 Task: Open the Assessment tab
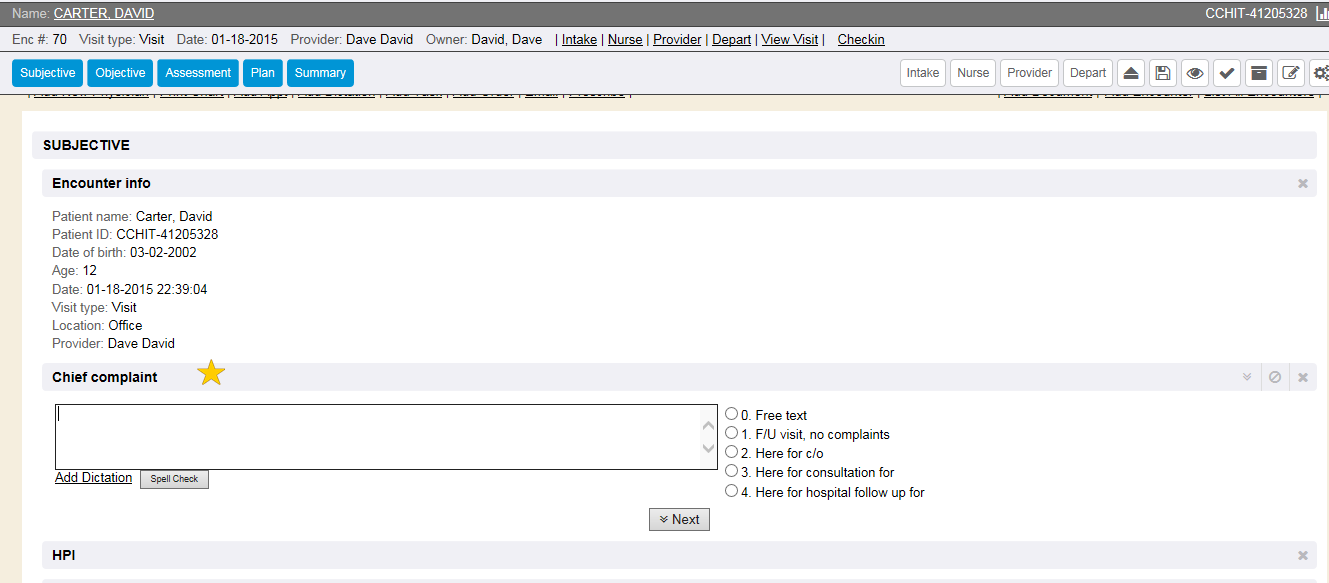pyautogui.click(x=198, y=73)
